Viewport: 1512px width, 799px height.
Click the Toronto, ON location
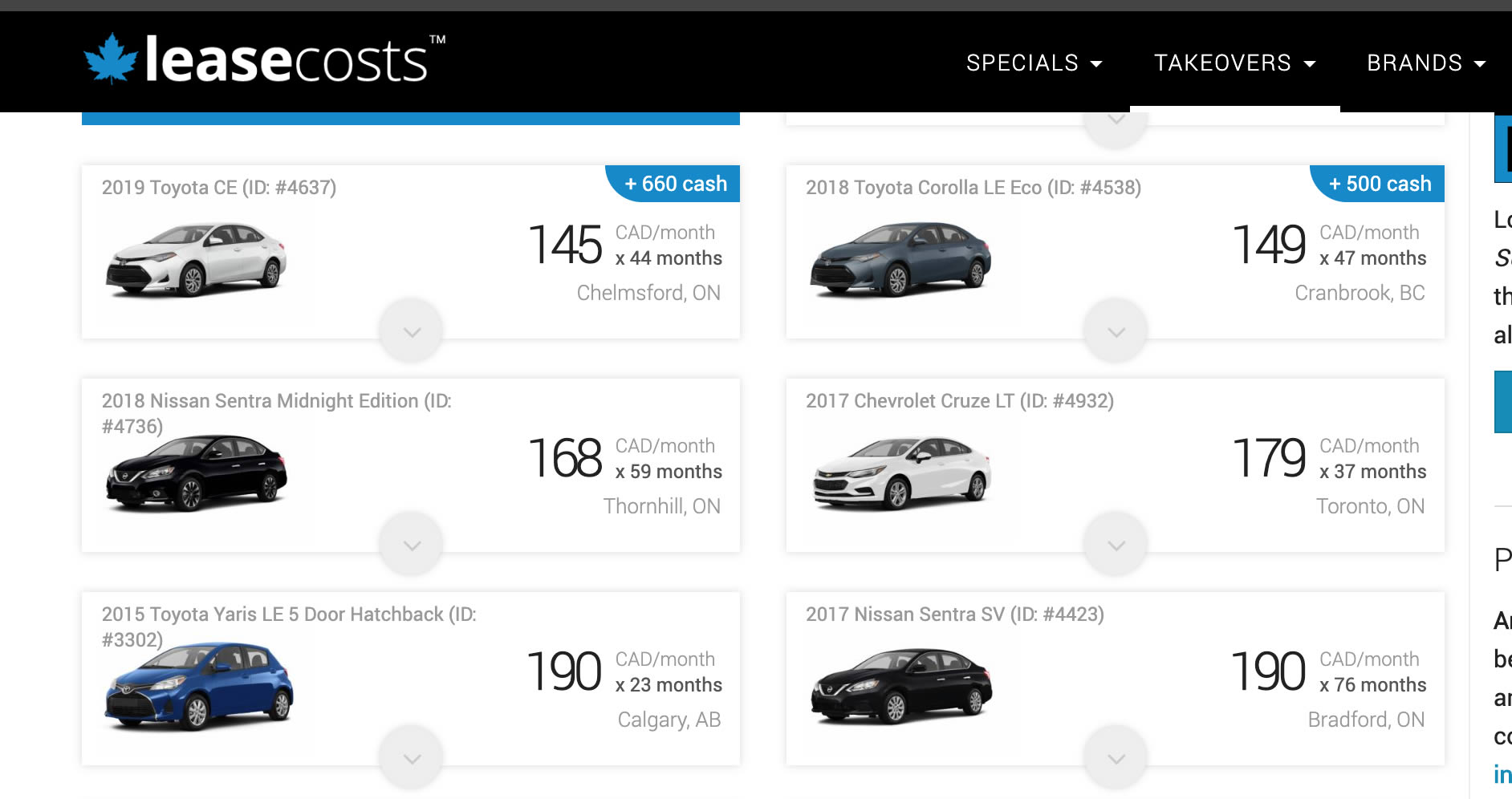[1371, 506]
